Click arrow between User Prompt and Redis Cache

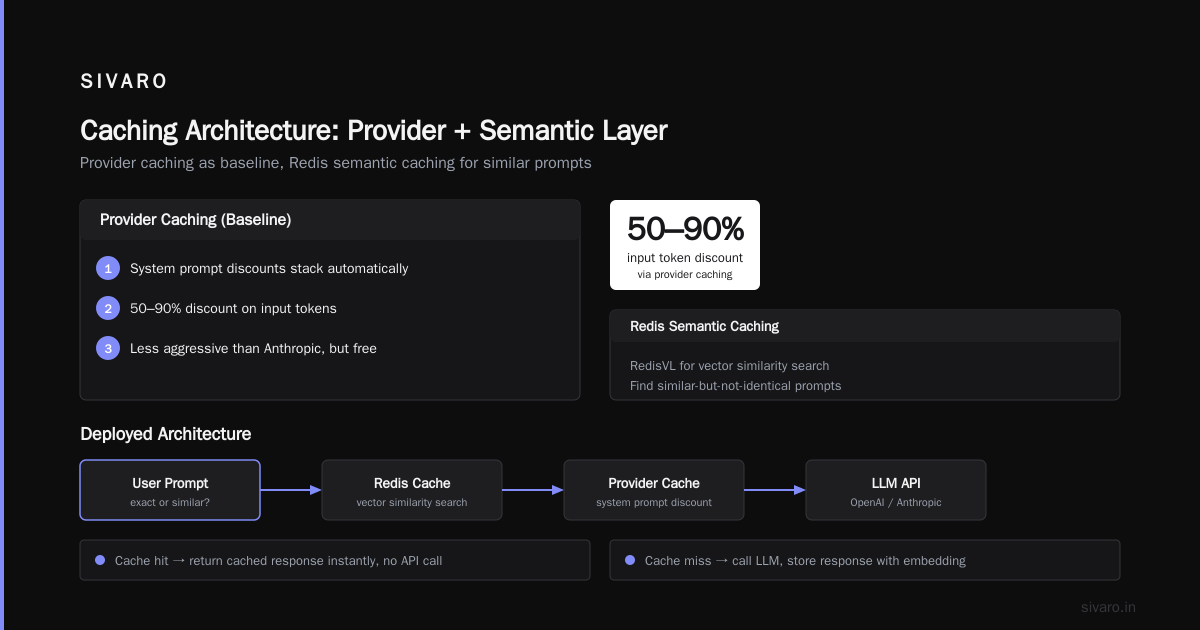(x=291, y=490)
